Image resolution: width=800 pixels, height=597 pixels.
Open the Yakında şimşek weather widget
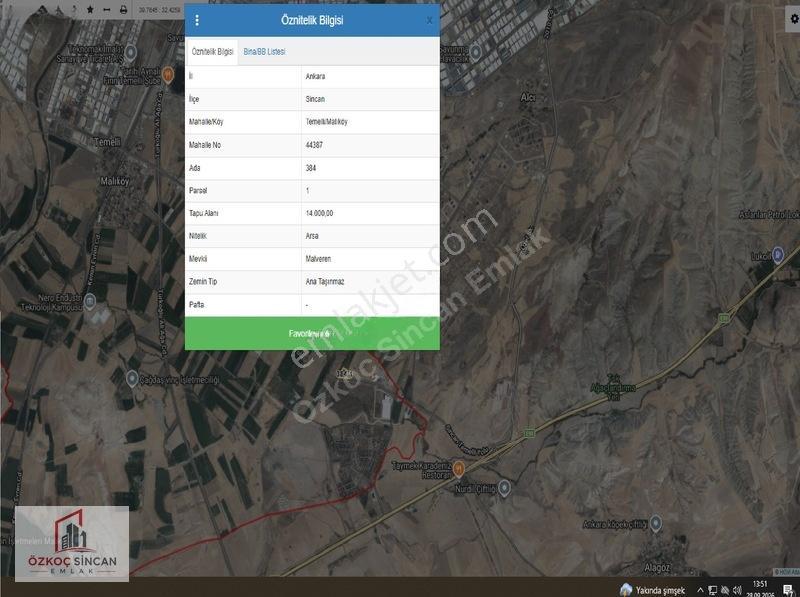coord(652,590)
